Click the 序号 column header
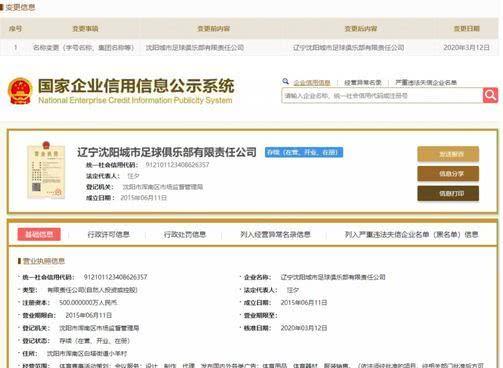The image size is (503, 368). tap(15, 29)
